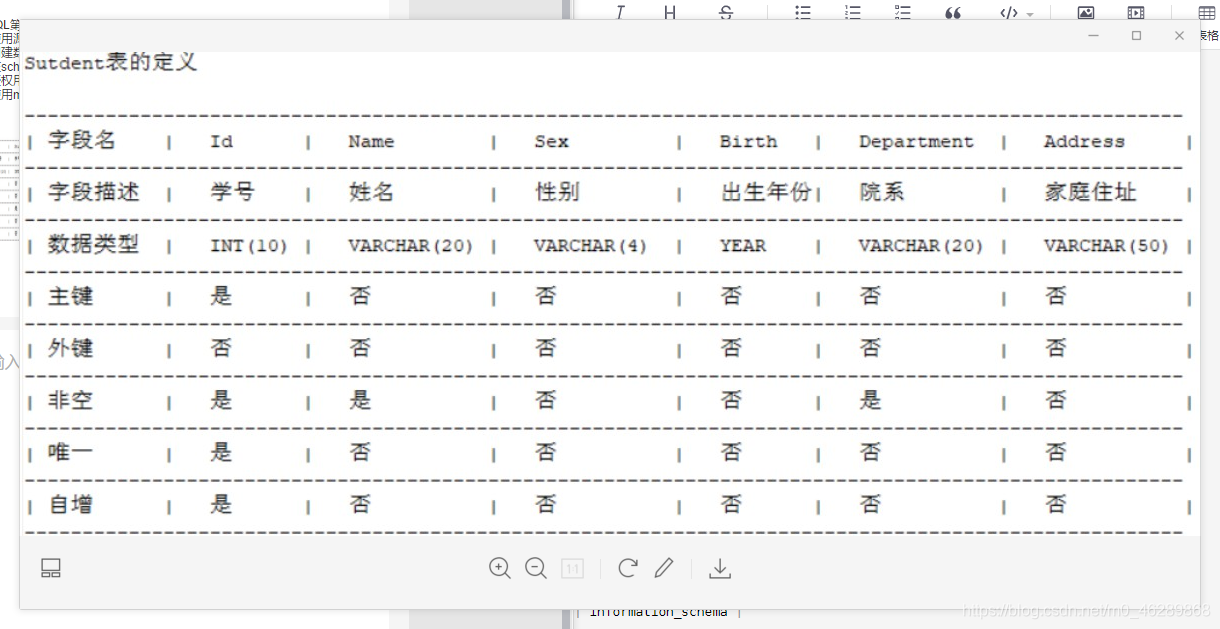
Task: Apply italic formatting in editor toolbar
Action: (x=620, y=12)
